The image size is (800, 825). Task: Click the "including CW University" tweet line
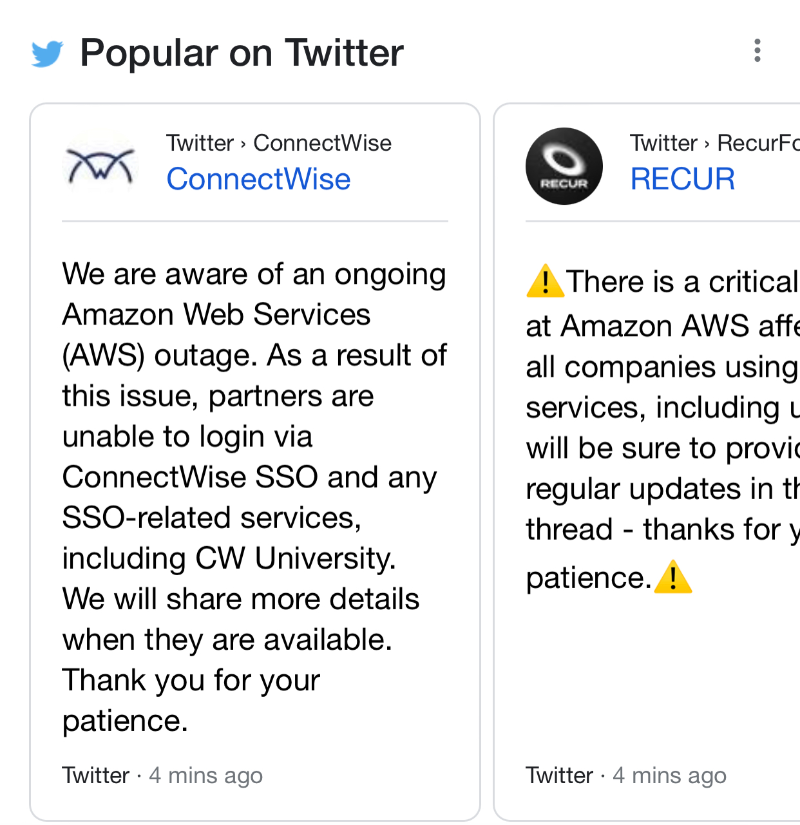(x=229, y=558)
